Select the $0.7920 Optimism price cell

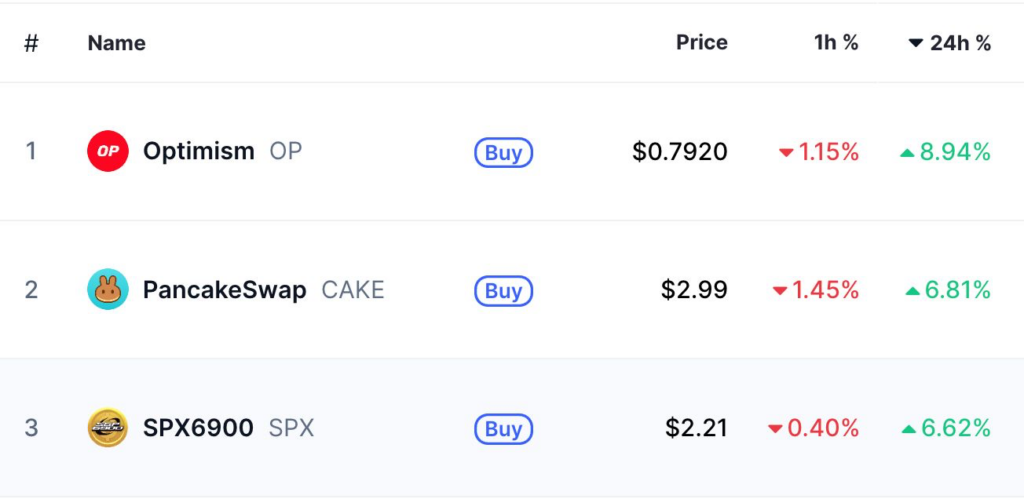coord(680,152)
